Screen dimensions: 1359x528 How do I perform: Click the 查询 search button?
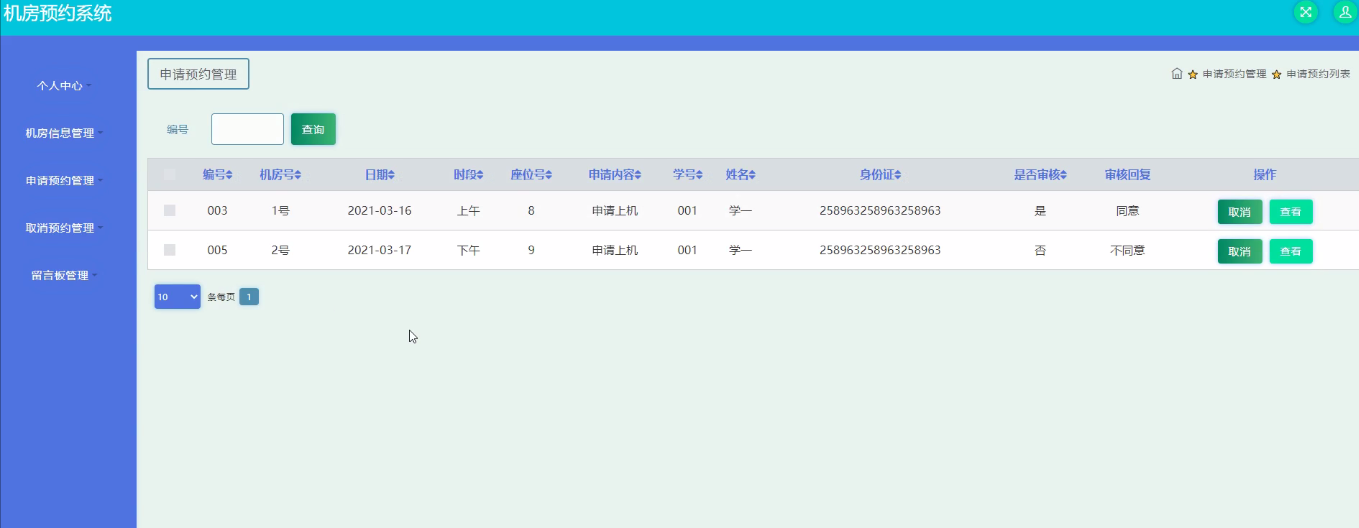tap(313, 130)
